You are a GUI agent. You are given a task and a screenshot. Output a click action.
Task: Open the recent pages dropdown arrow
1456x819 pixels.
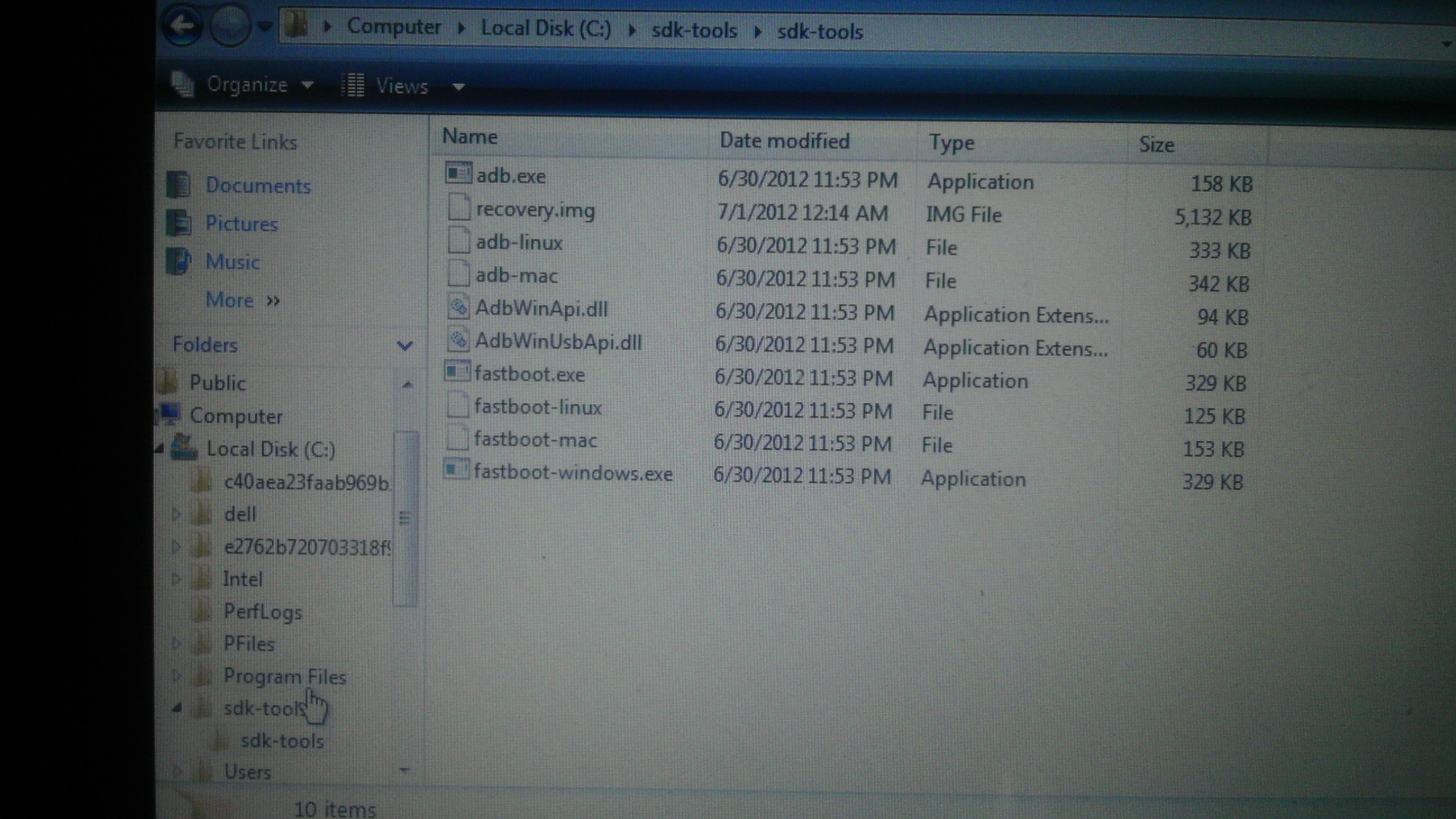coord(264,26)
